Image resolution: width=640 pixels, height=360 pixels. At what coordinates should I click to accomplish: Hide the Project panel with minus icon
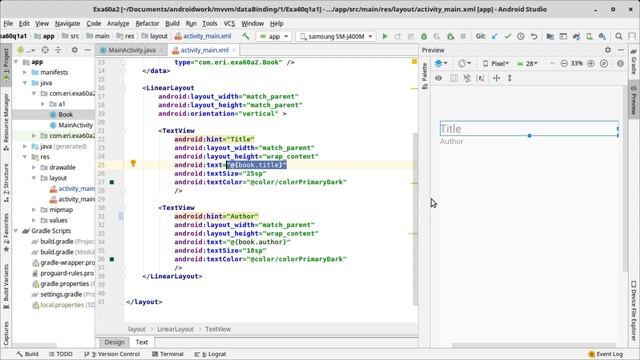pyautogui.click(x=87, y=50)
